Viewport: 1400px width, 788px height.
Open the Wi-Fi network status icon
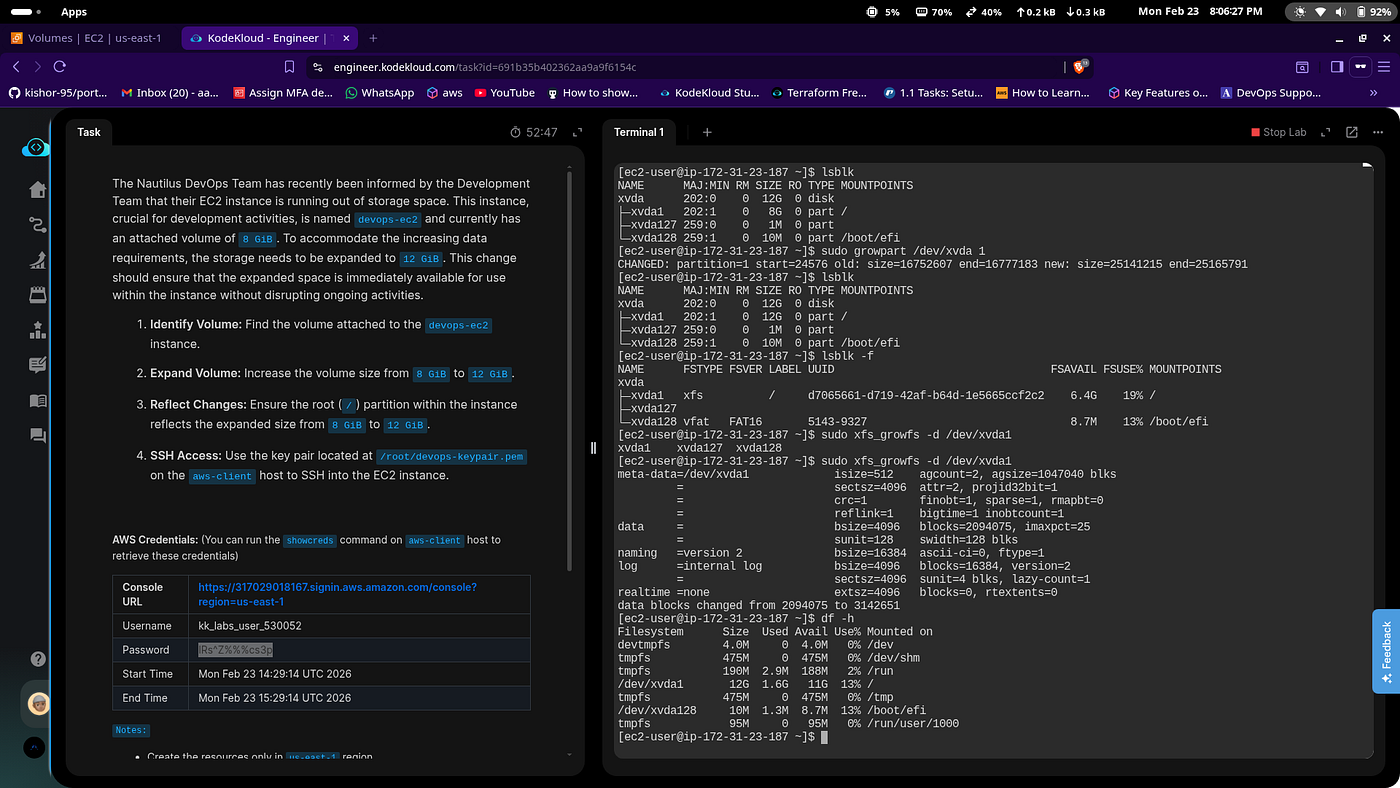point(1321,12)
